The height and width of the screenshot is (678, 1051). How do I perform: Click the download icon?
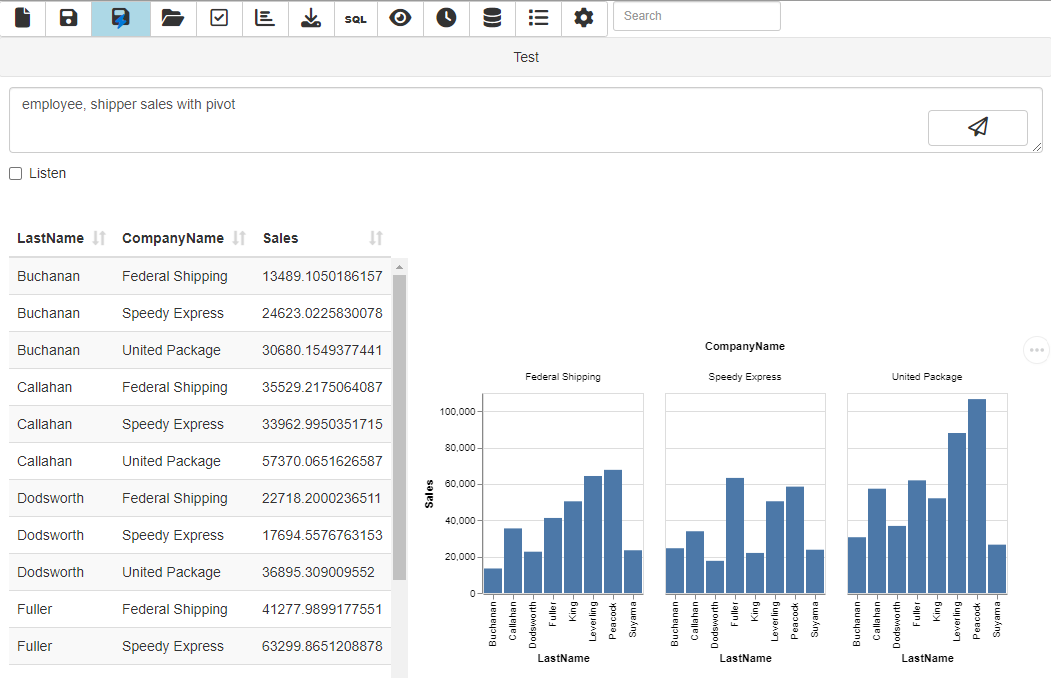point(310,18)
